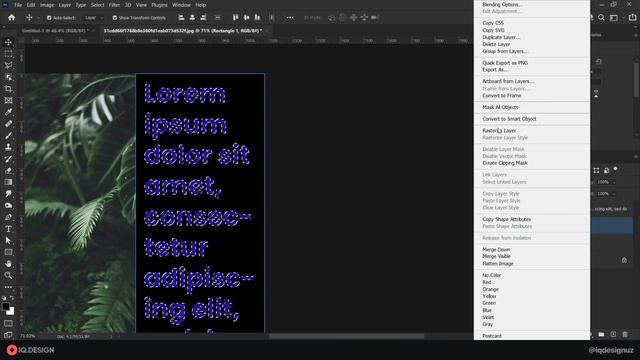Select the Dodge tool
The height and width of the screenshot is (360, 640).
tap(8, 205)
